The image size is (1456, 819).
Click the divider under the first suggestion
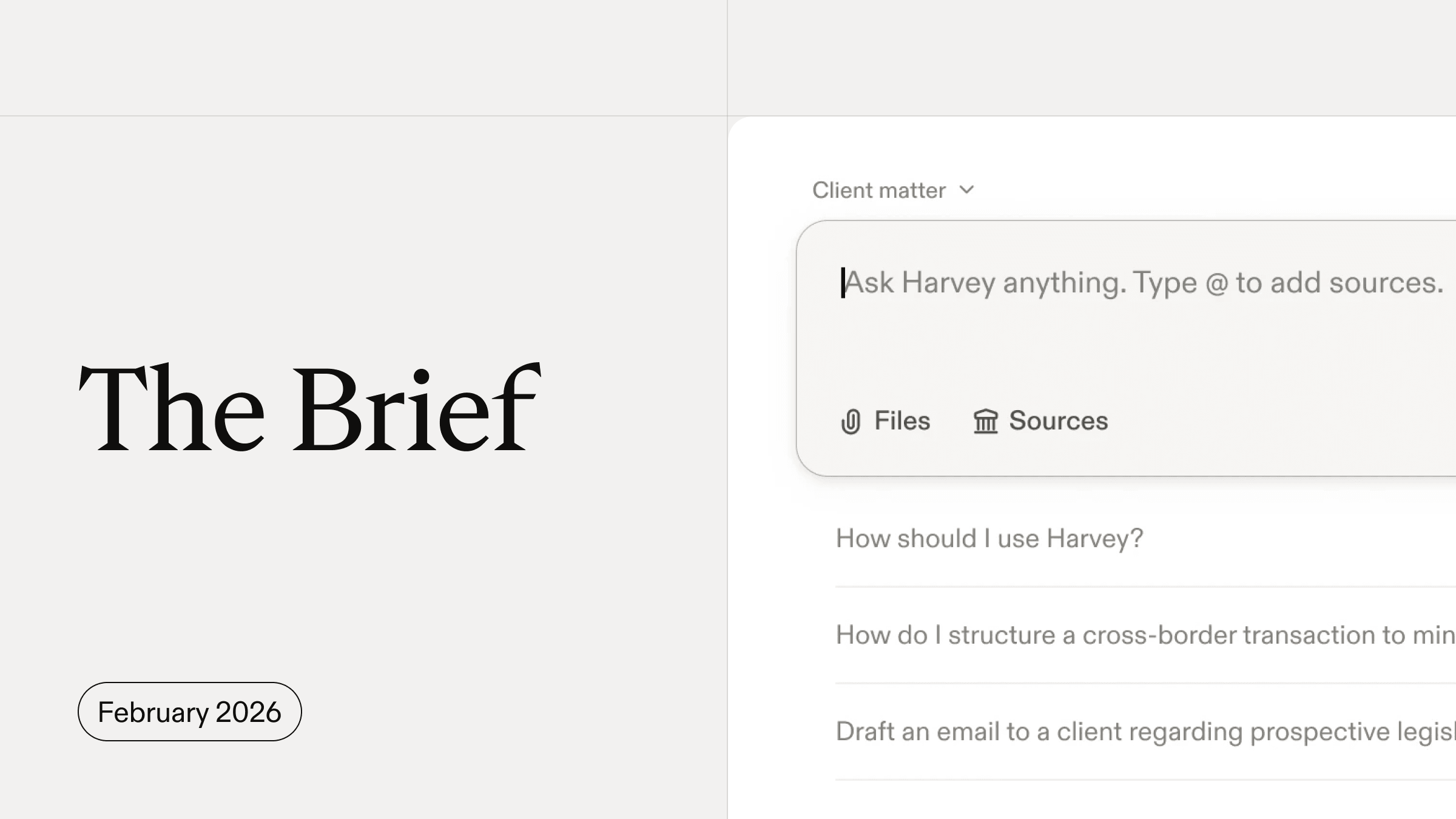point(1141,587)
